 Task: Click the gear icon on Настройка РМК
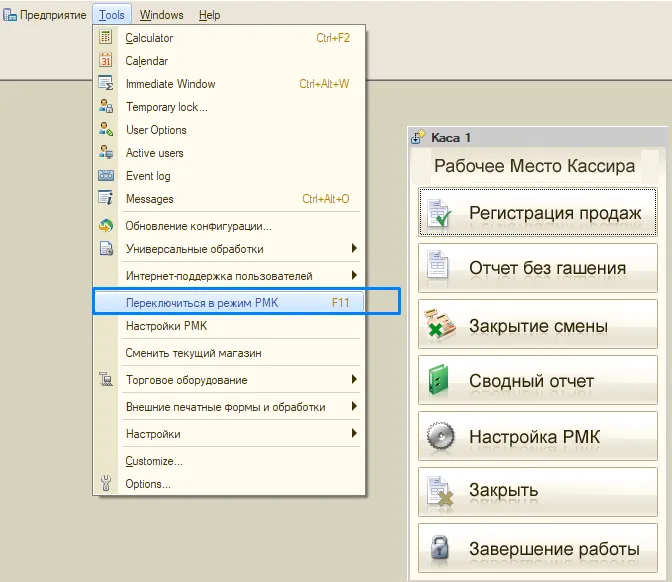[440, 436]
